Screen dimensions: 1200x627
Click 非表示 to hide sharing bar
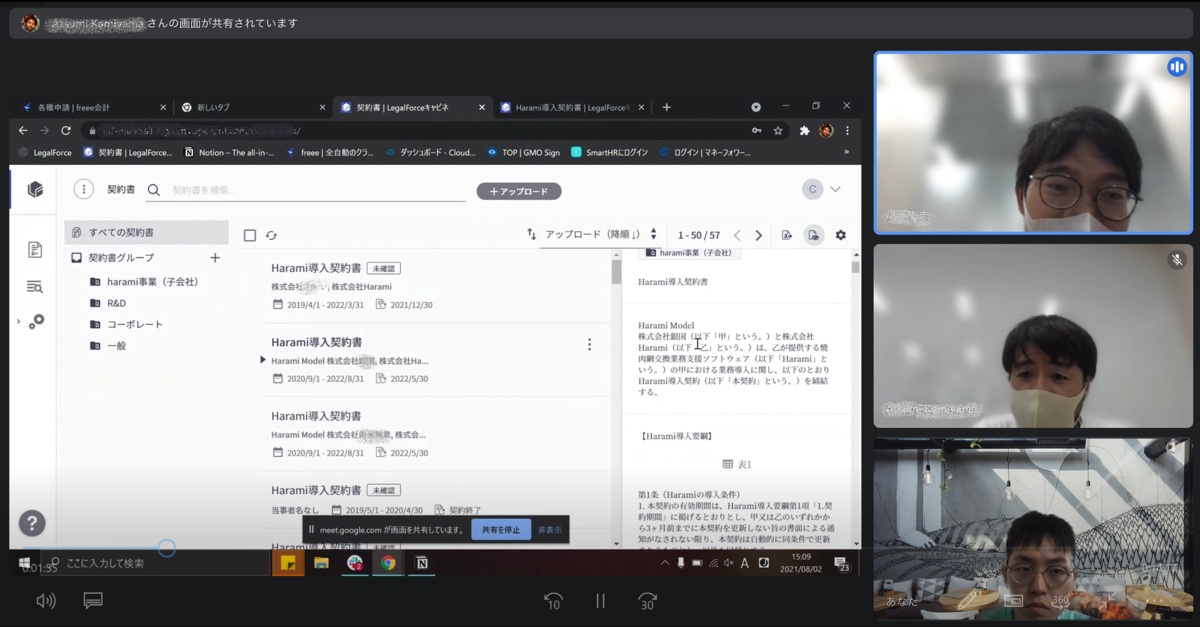pyautogui.click(x=549, y=530)
